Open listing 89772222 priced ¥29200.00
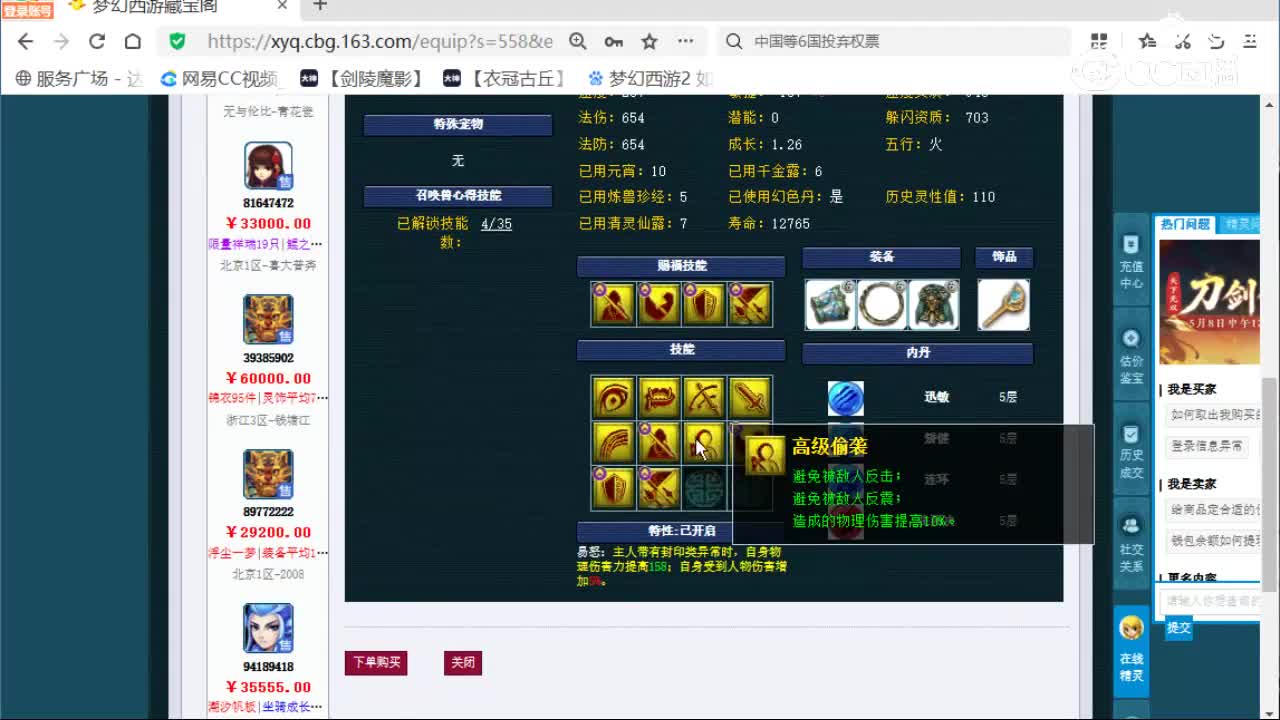This screenshot has width=1280, height=720. pos(268,512)
